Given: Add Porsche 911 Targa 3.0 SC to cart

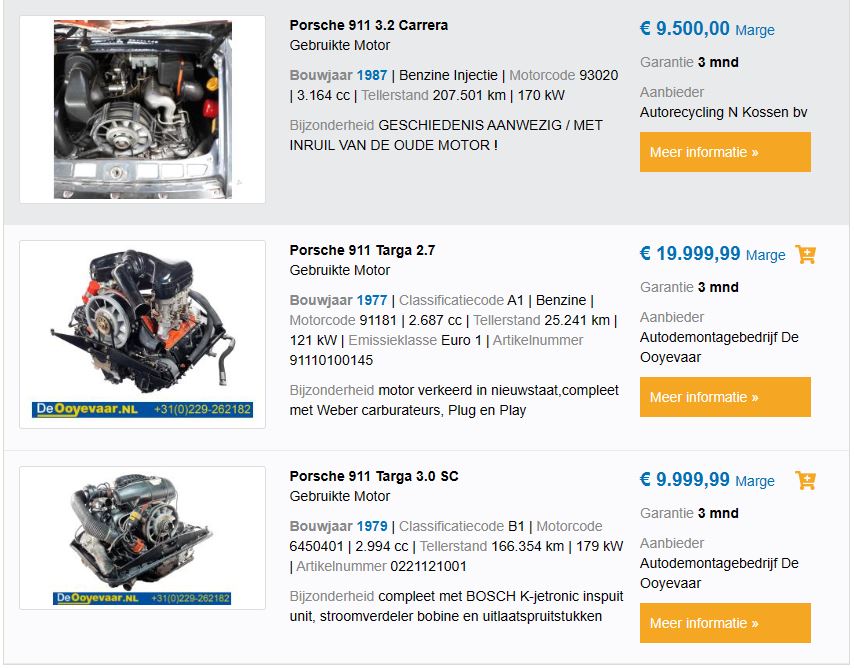Looking at the screenshot, I should click(x=806, y=480).
